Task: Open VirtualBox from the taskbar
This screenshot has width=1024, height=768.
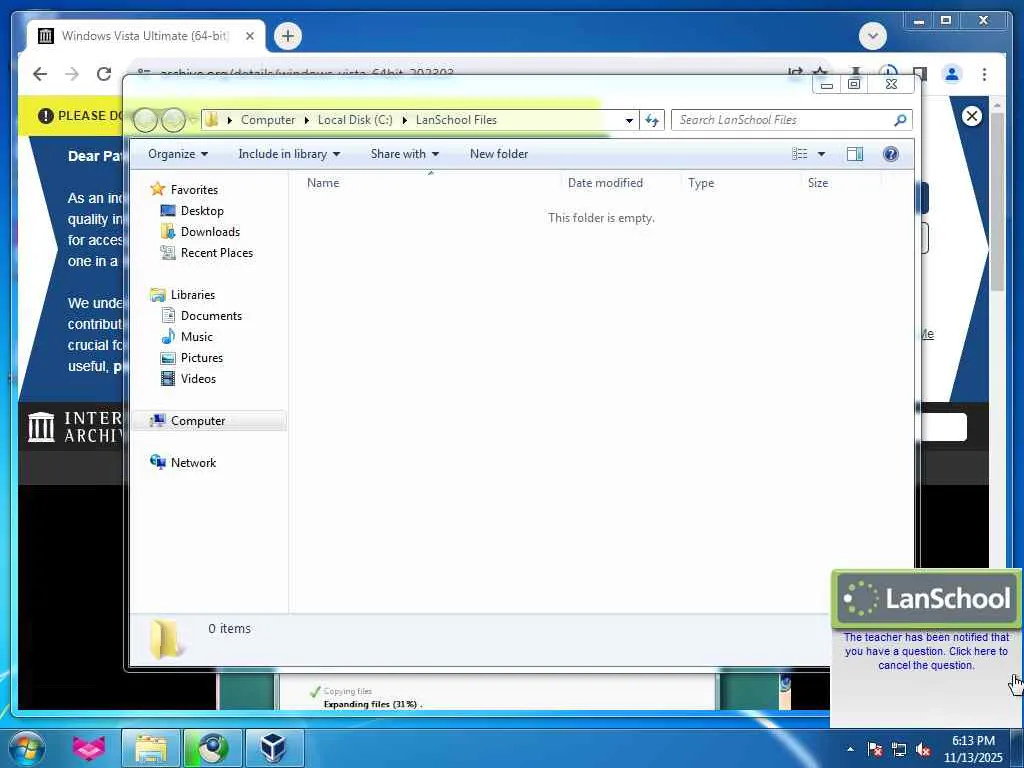Action: coord(273,748)
